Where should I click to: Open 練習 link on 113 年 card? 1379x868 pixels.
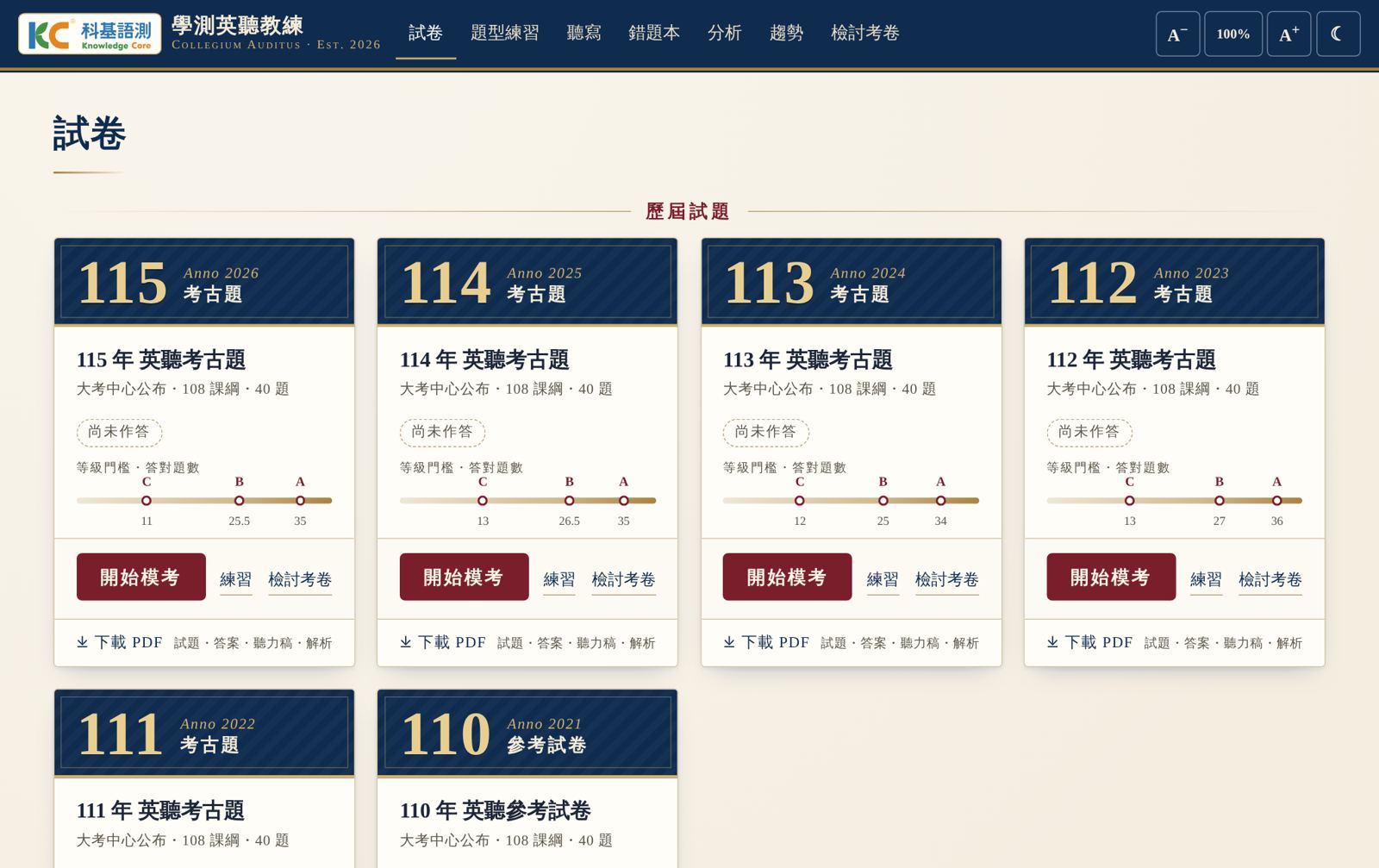click(883, 579)
